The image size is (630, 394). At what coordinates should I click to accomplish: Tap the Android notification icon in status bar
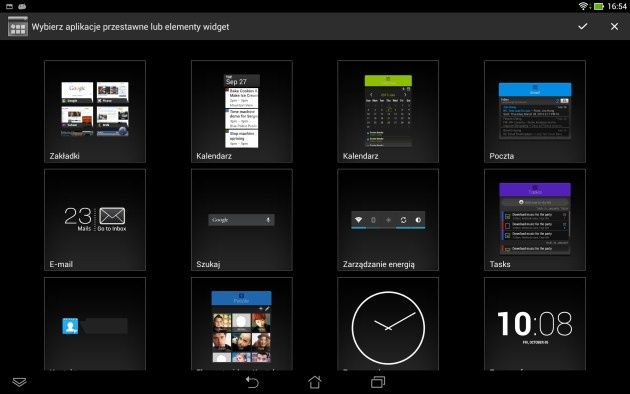click(x=22, y=6)
